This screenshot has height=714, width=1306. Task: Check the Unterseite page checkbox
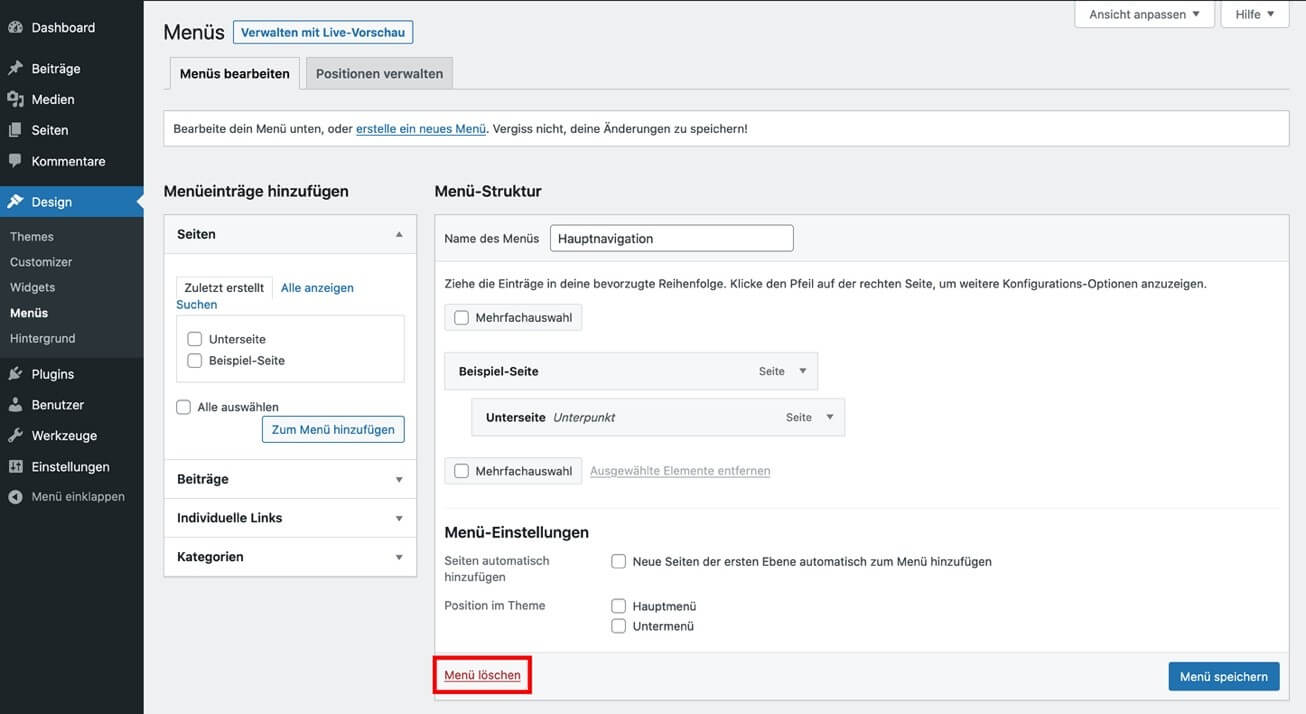click(195, 339)
